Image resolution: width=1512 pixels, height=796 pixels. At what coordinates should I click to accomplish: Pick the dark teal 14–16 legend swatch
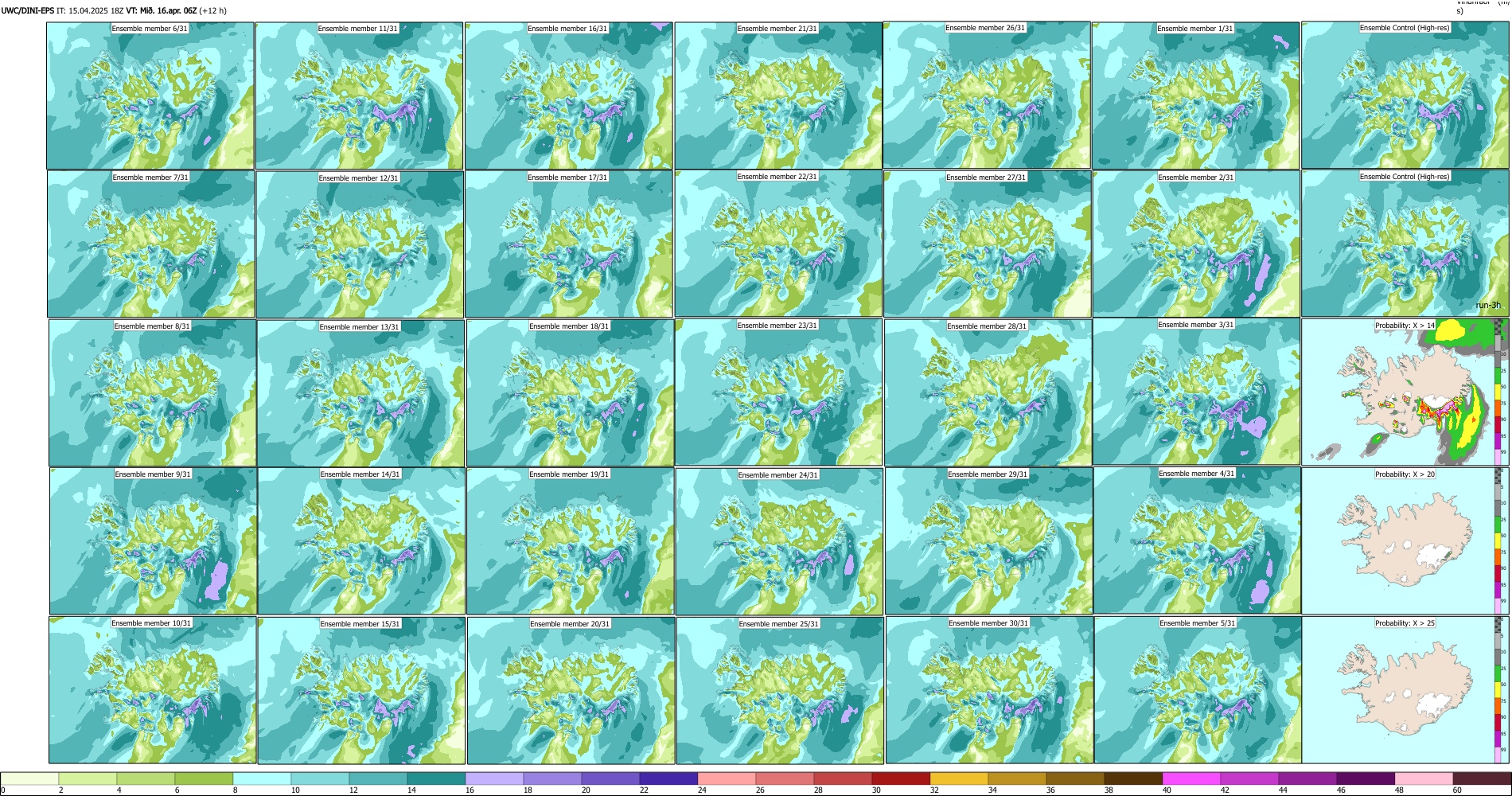coord(436,778)
